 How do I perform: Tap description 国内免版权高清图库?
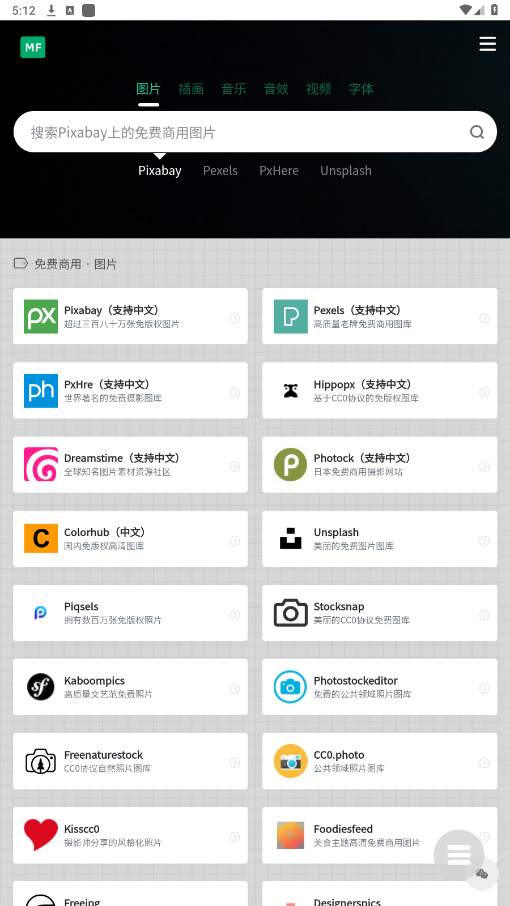click(104, 546)
